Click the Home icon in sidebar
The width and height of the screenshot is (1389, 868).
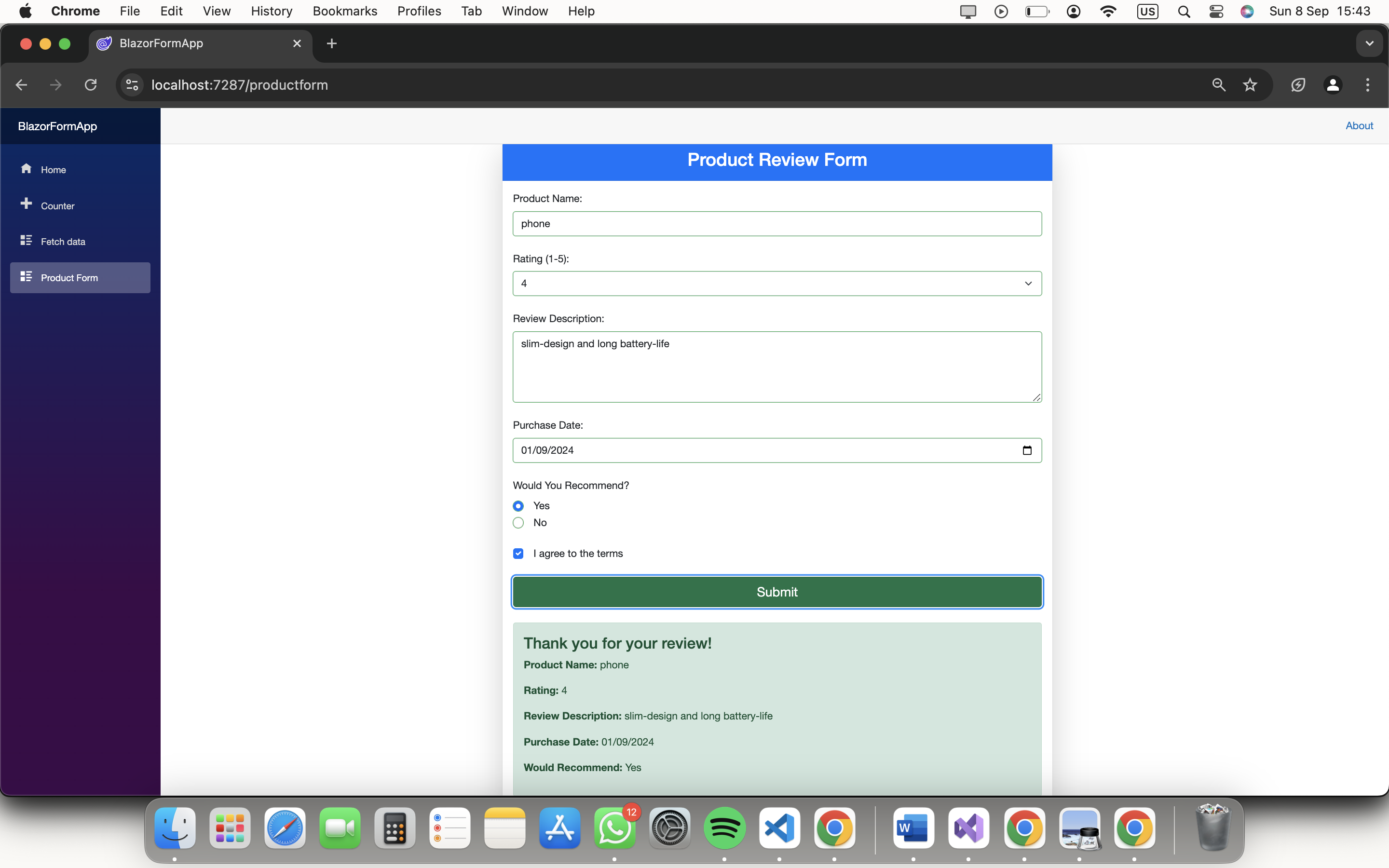coord(26,168)
